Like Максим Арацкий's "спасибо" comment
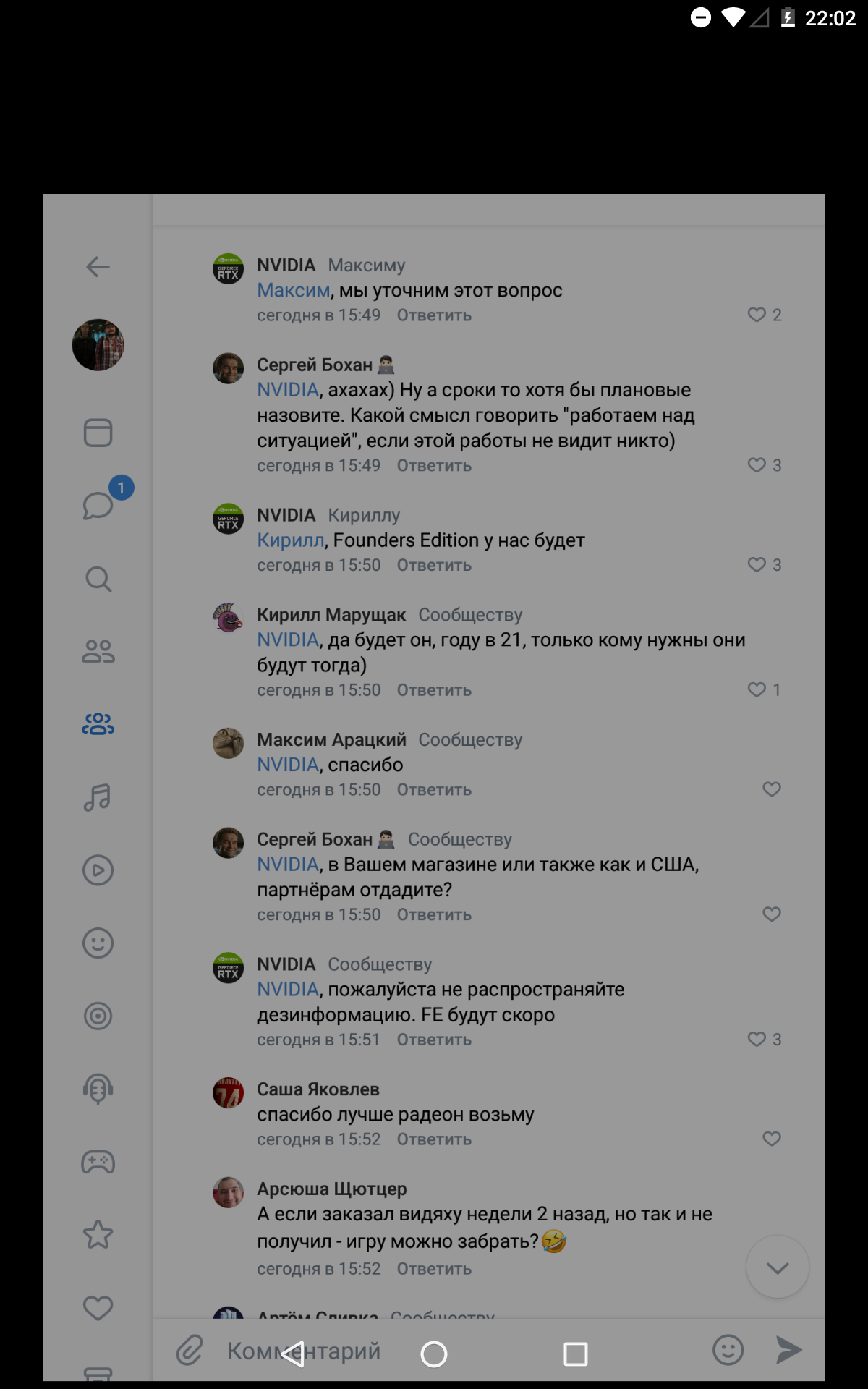 (x=772, y=789)
